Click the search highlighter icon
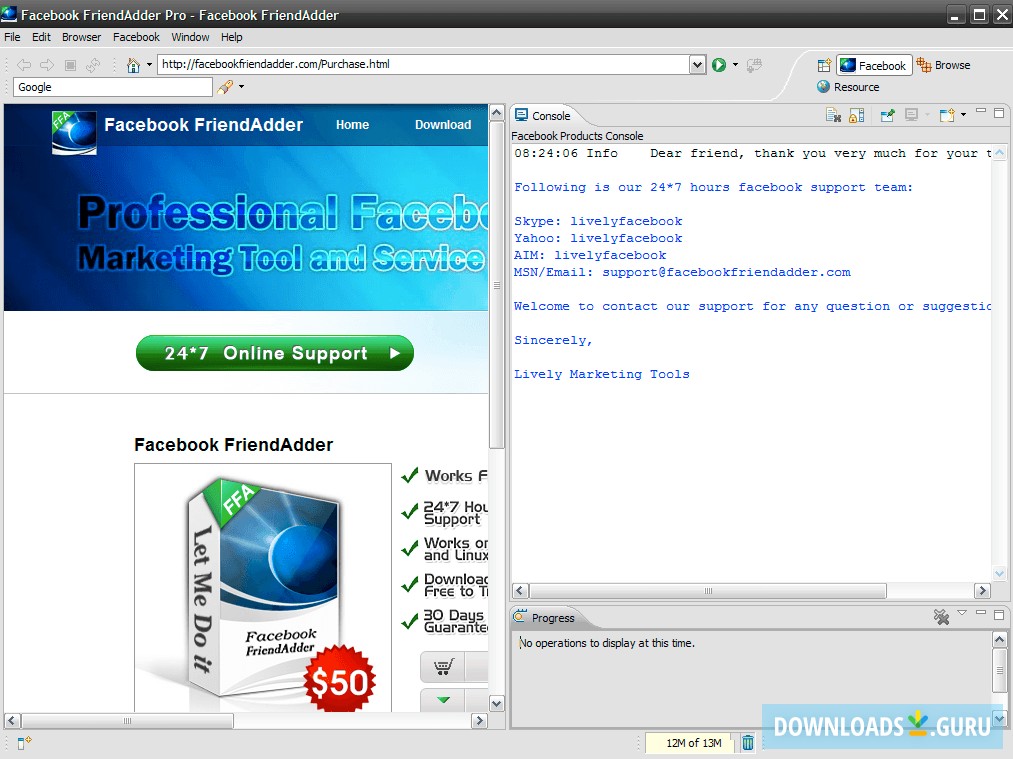Screen dimensions: 1013x759 (225, 87)
